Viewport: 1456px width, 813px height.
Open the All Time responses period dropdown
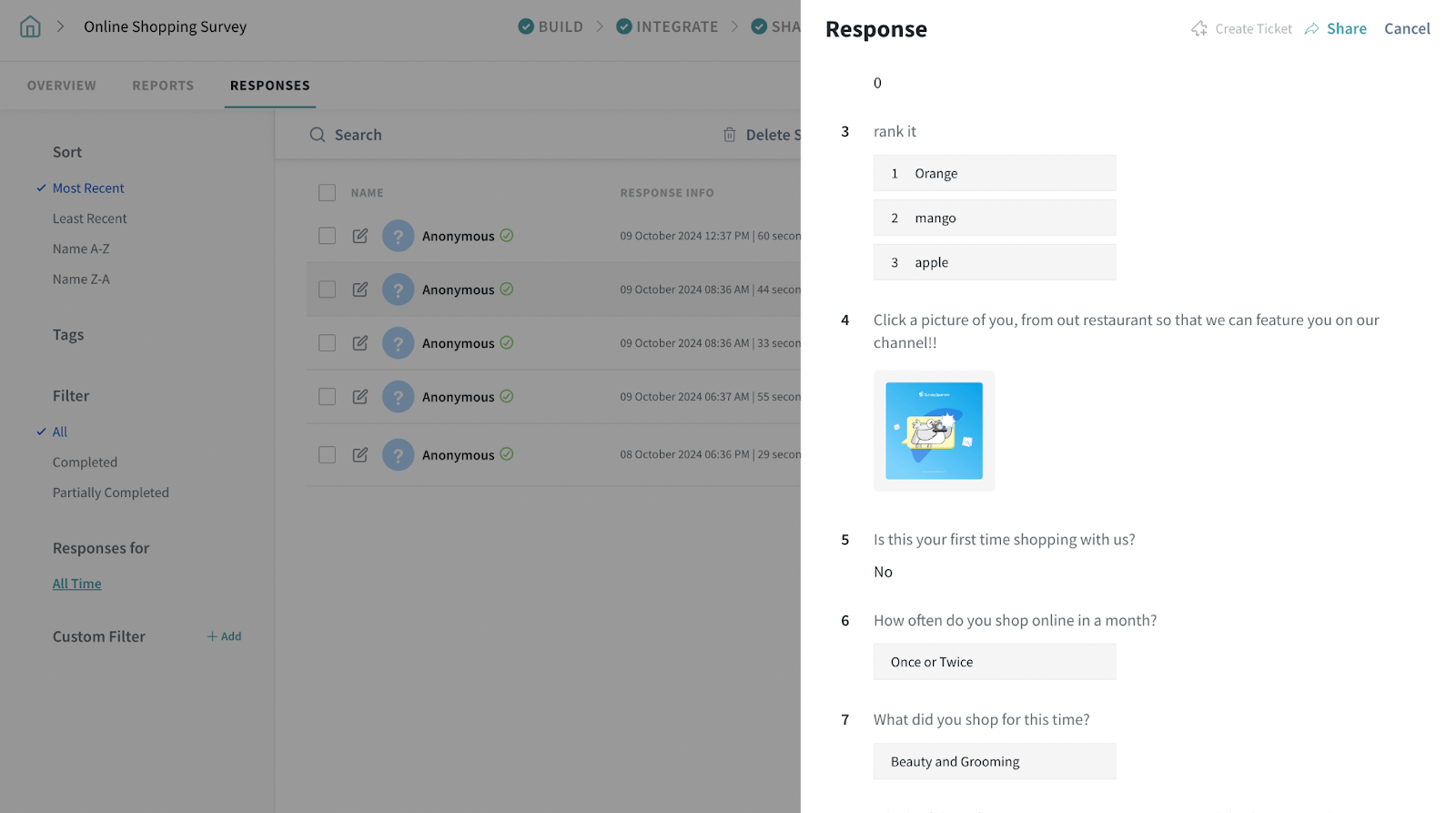77,584
